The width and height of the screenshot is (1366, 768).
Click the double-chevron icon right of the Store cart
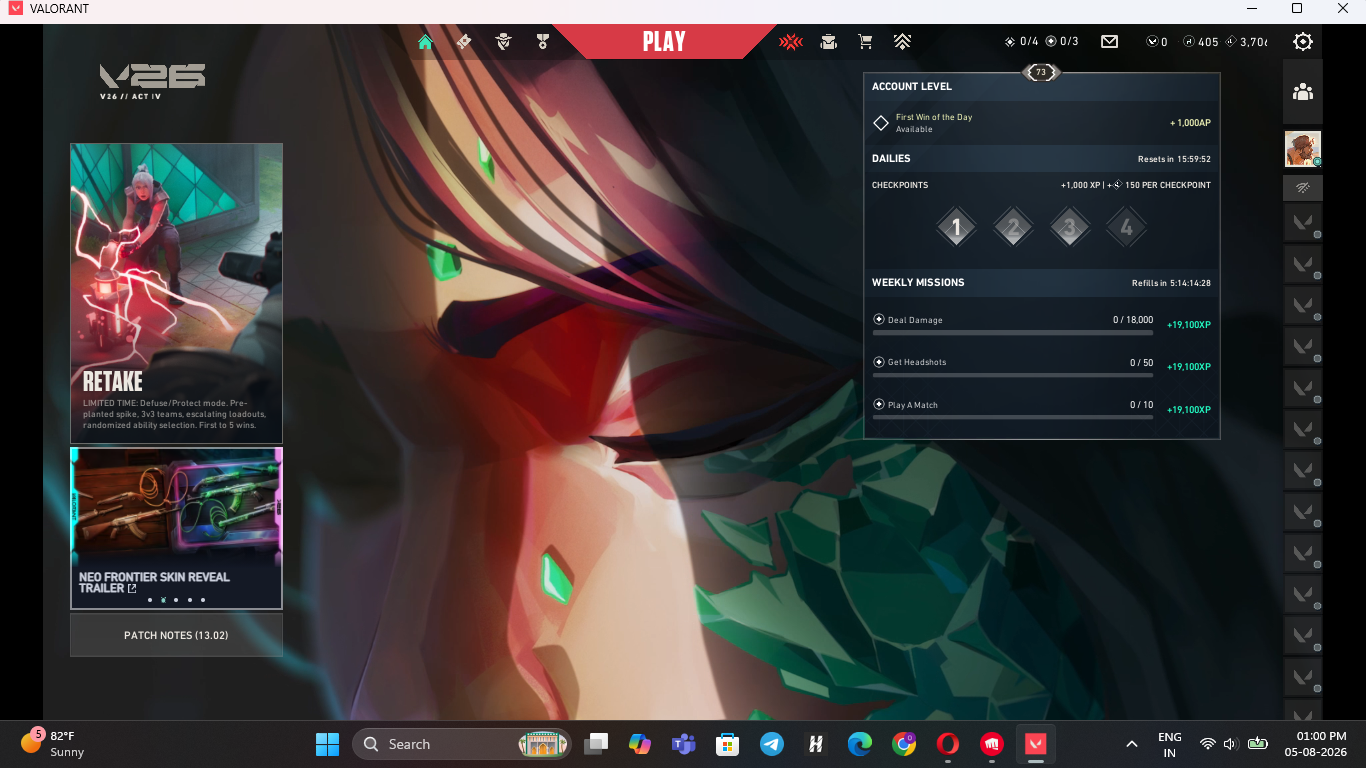pos(902,42)
